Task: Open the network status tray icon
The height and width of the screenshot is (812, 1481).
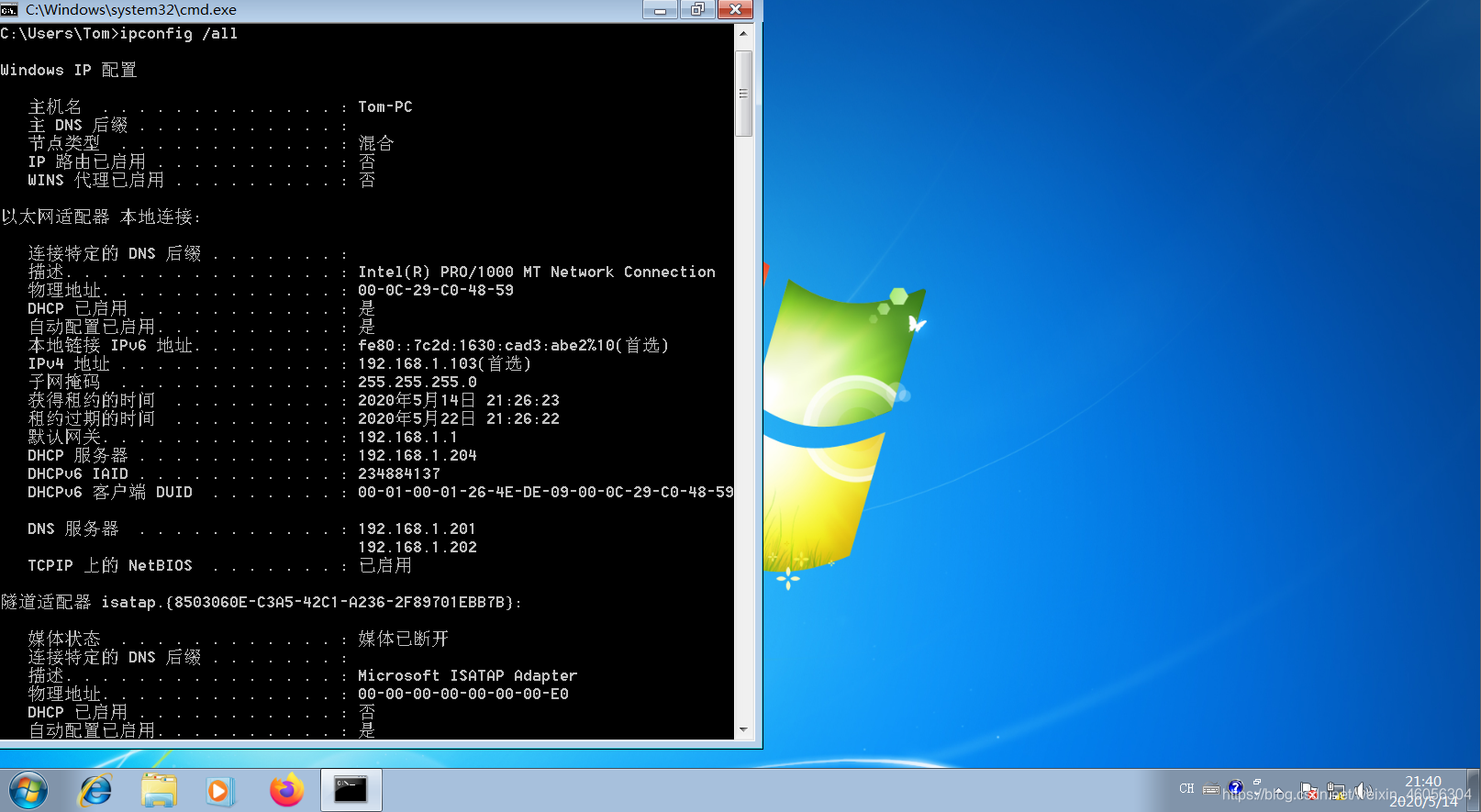Action: coord(1335,790)
